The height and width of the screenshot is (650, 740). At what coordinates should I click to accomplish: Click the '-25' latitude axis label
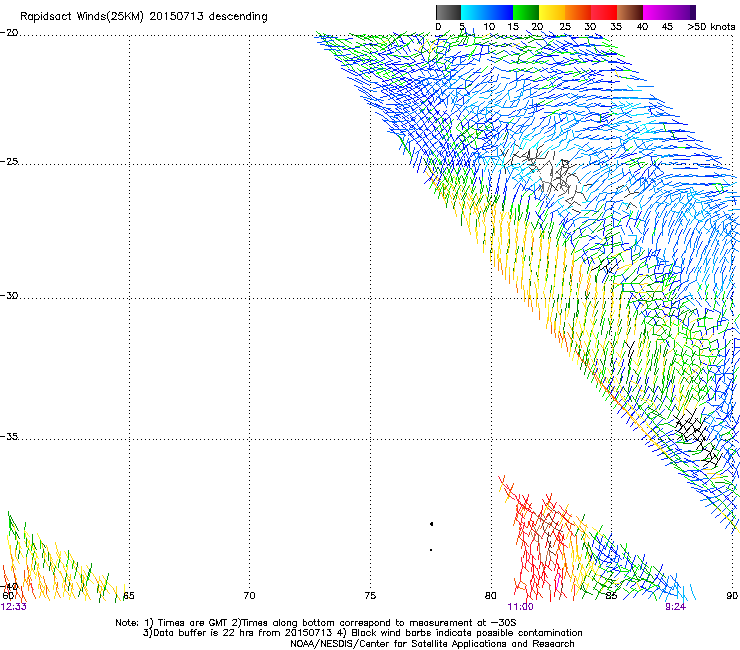[x=9, y=161]
